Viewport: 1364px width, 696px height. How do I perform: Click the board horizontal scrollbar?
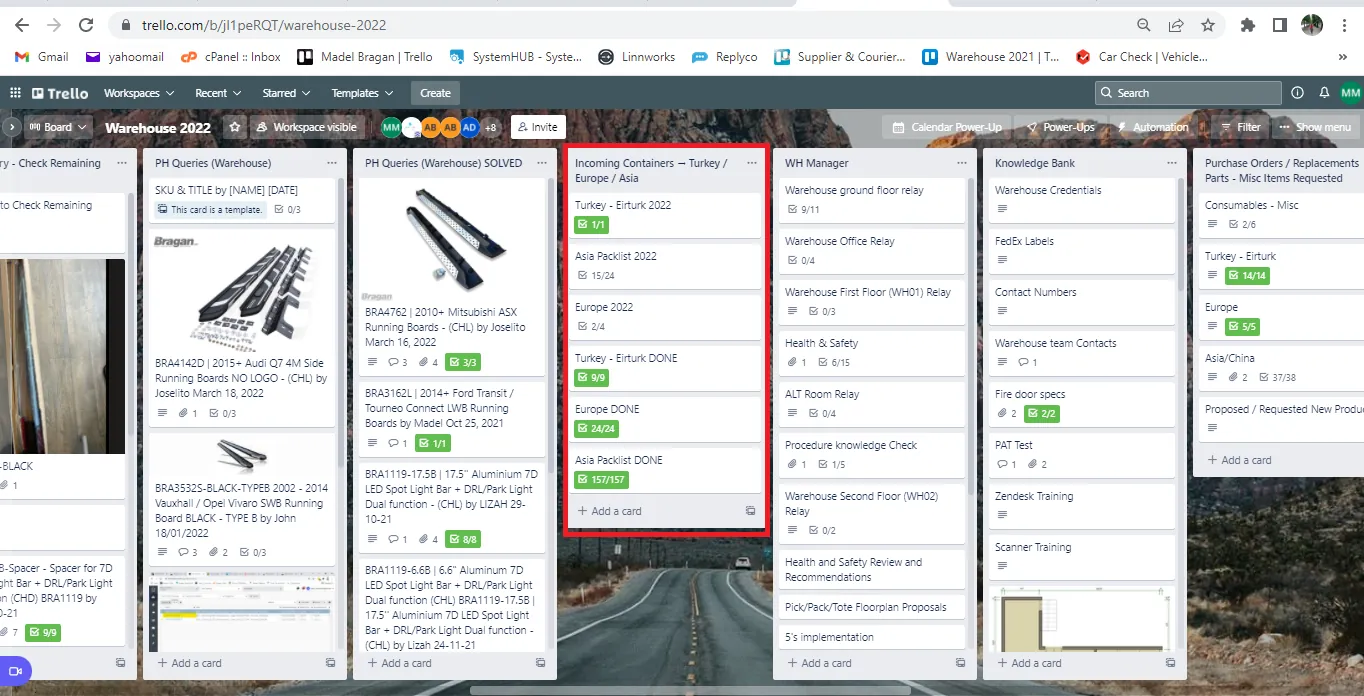pyautogui.click(x=690, y=690)
